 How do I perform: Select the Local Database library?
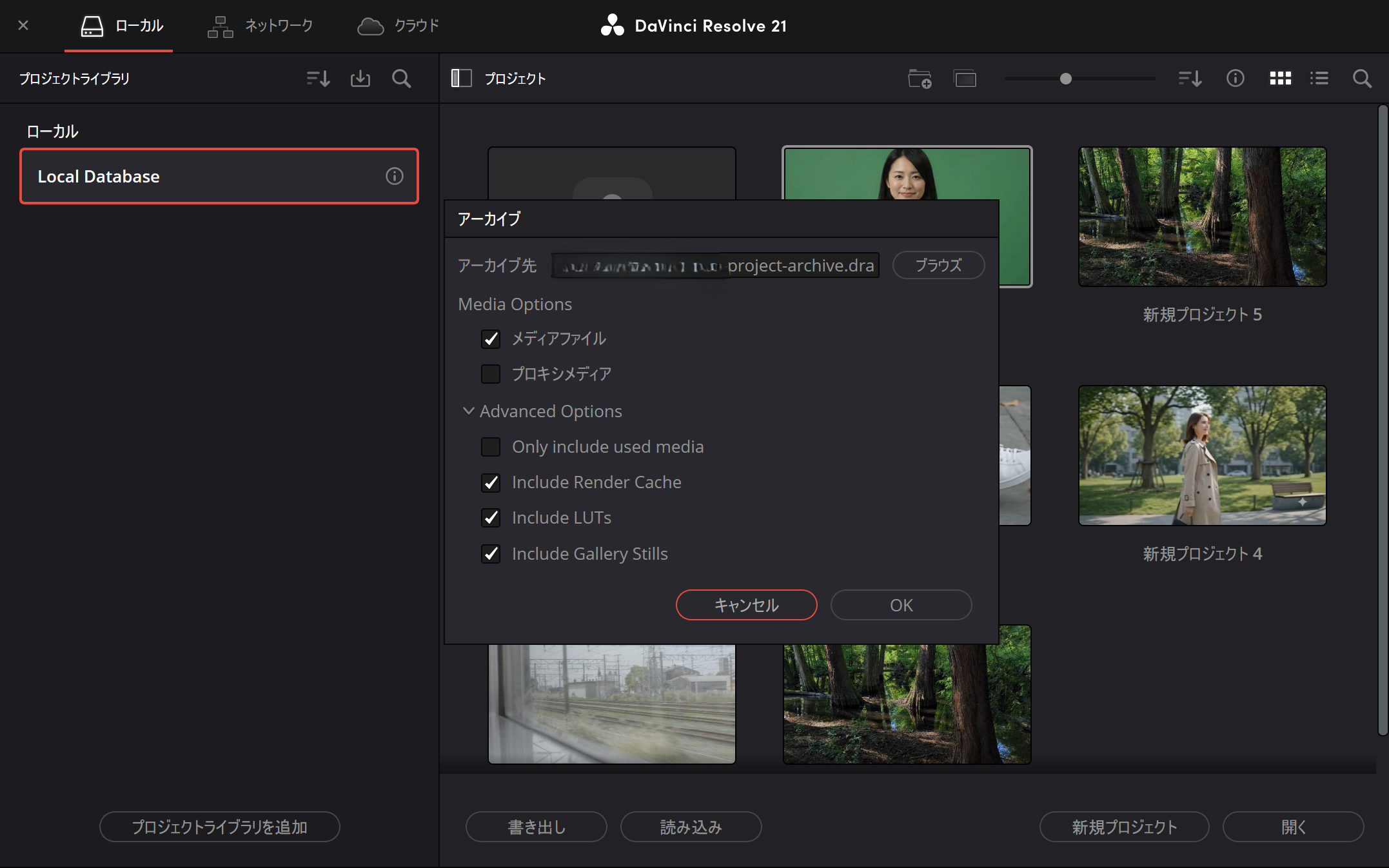coord(219,176)
